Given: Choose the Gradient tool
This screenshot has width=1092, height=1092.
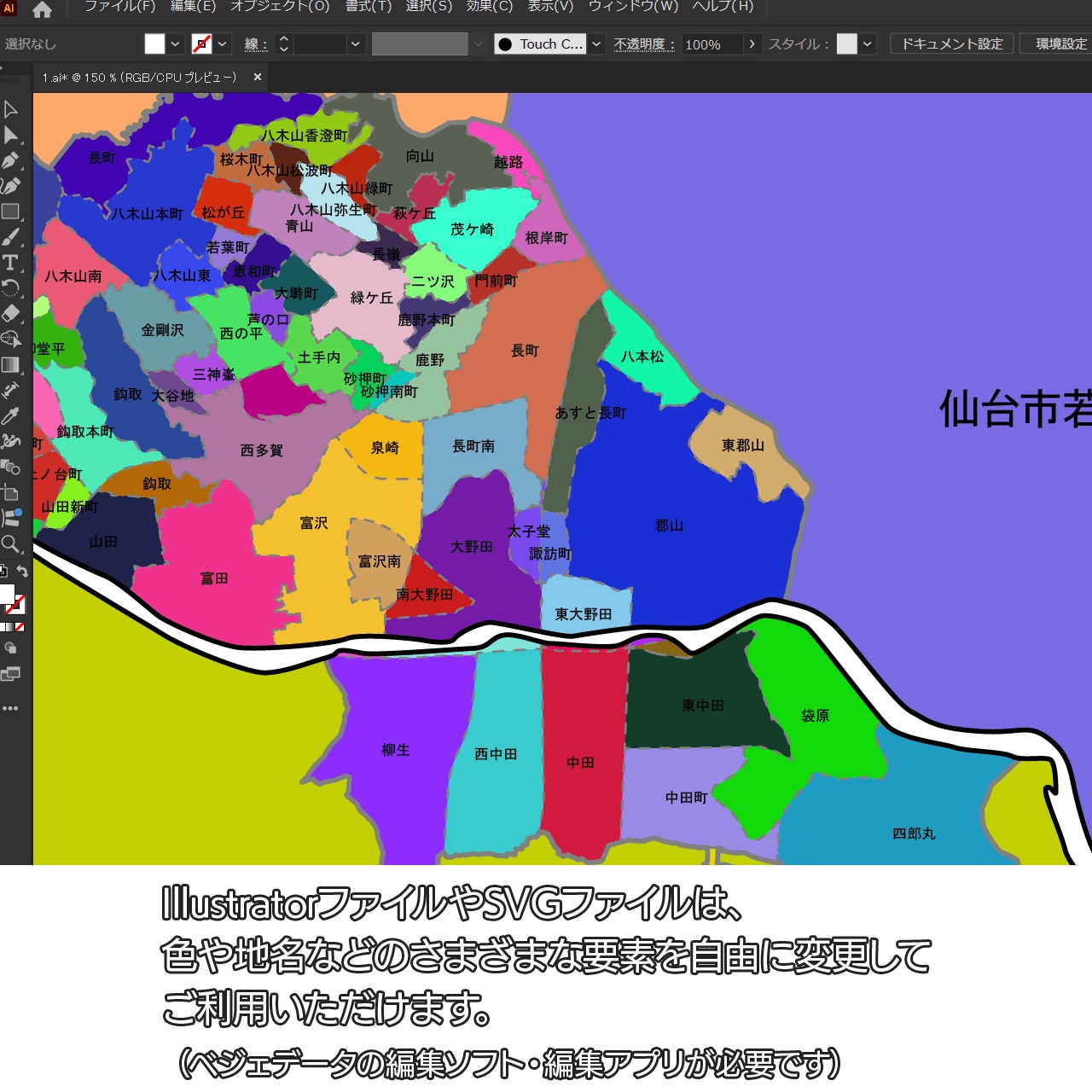Looking at the screenshot, I should (11, 365).
